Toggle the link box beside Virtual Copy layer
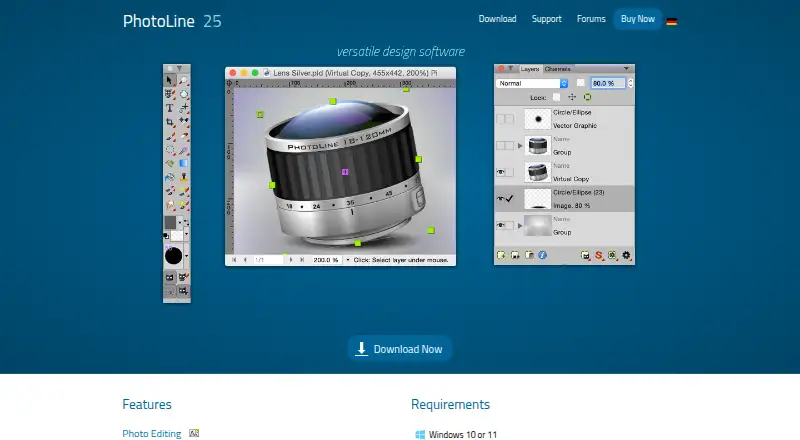The height and width of the screenshot is (440, 800). (510, 172)
